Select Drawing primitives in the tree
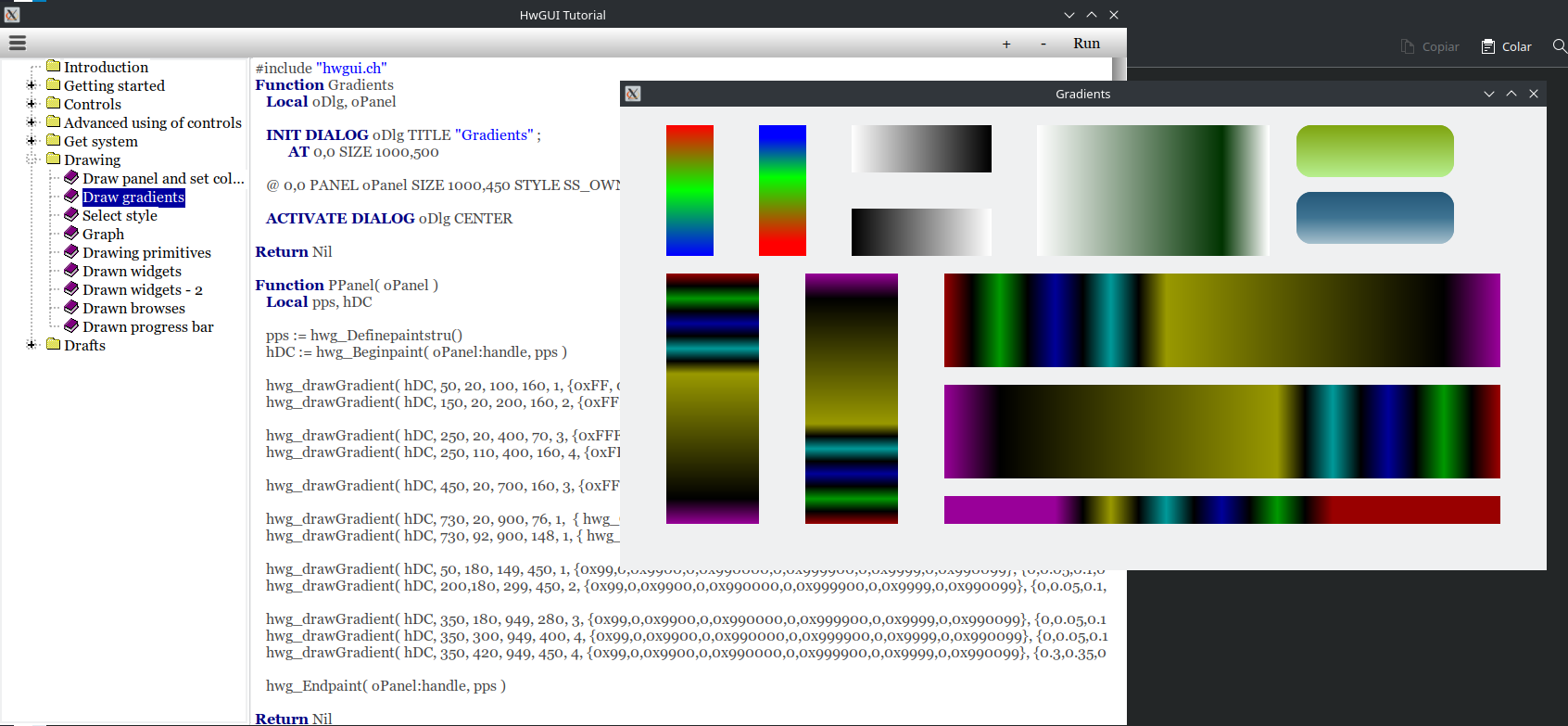 [x=146, y=252]
